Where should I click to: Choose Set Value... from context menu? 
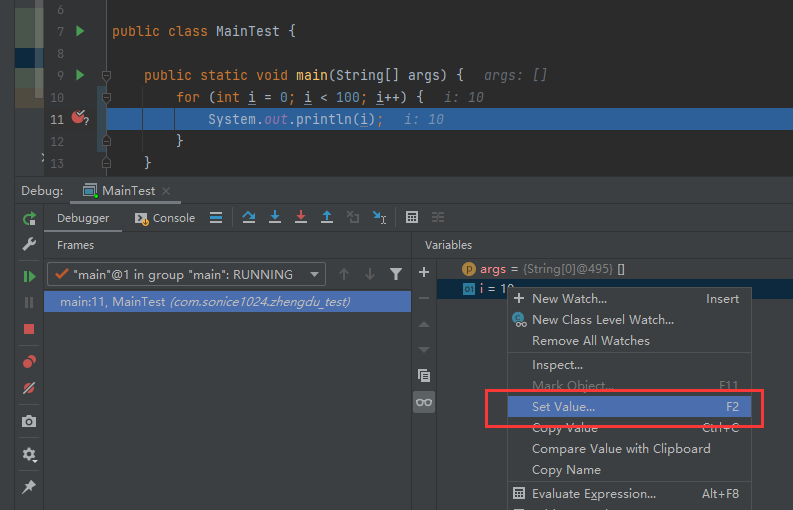pos(564,407)
